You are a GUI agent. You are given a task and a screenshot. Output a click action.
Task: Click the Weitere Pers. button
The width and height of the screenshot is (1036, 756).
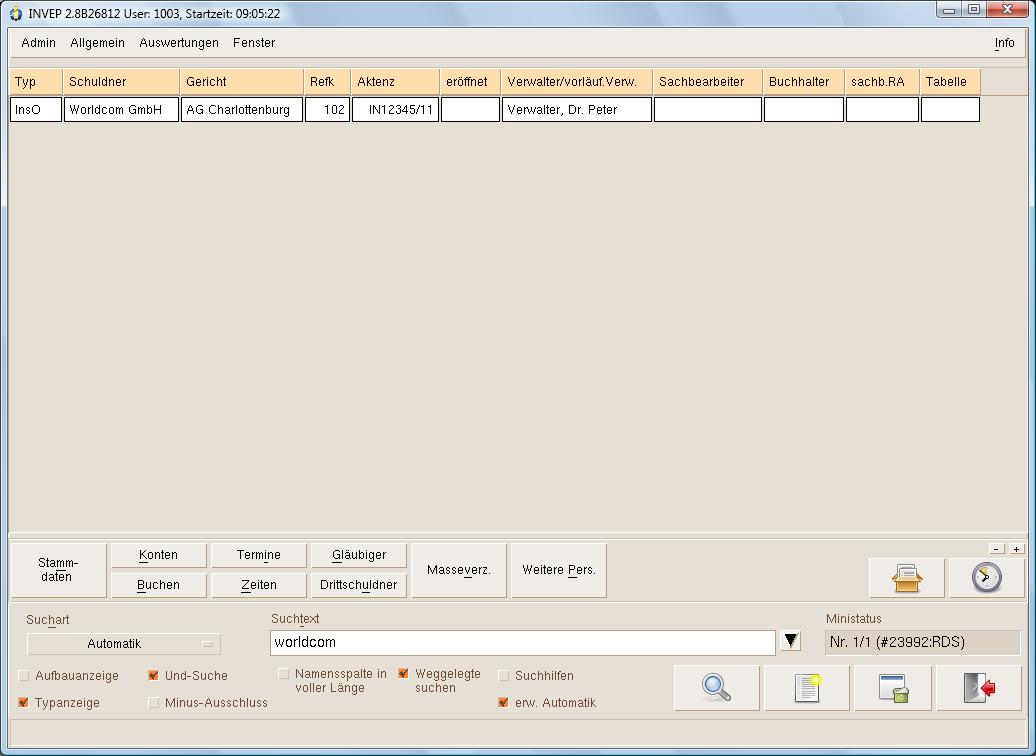pyautogui.click(x=558, y=570)
